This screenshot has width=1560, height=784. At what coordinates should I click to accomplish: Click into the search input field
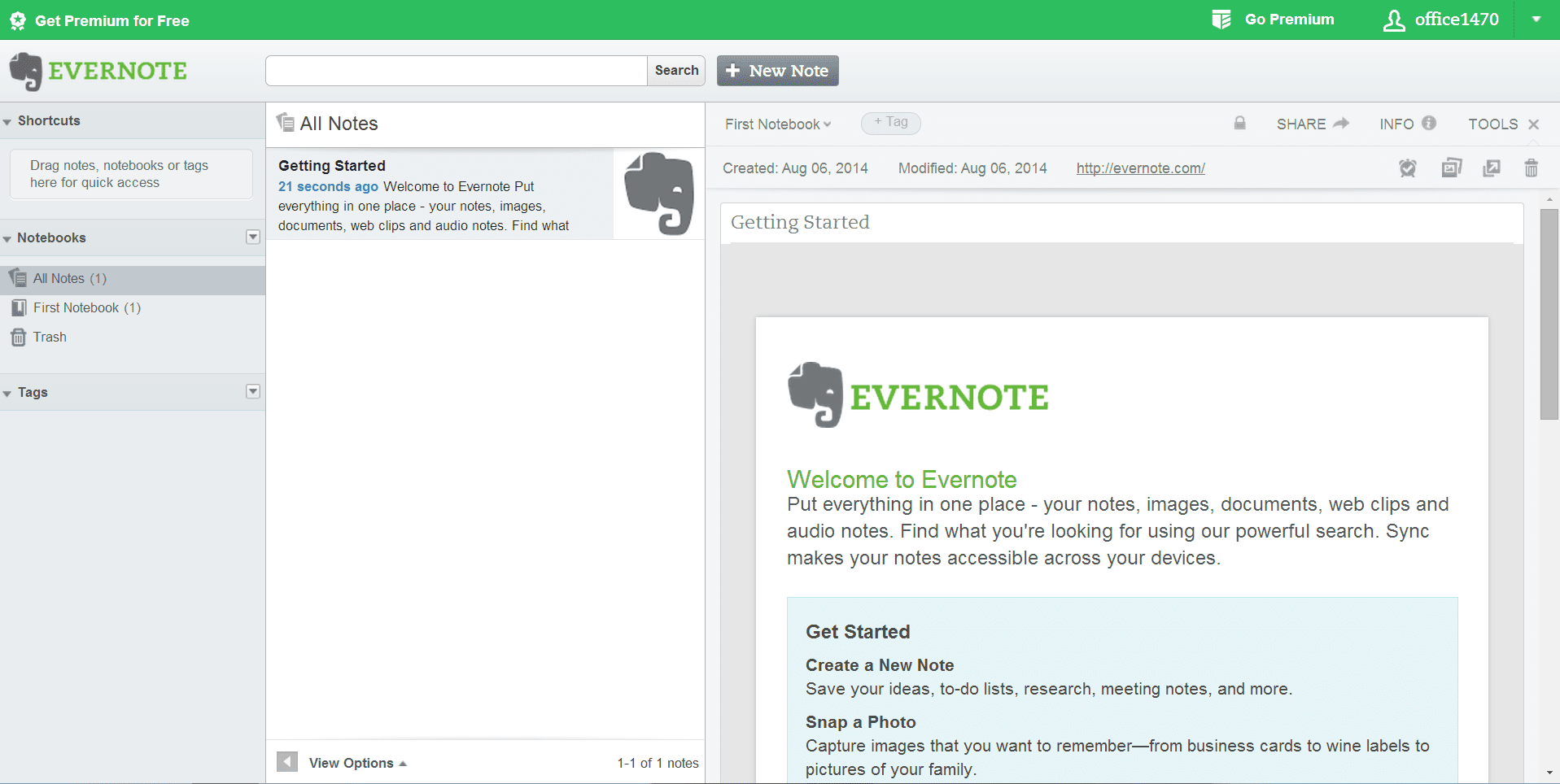[457, 71]
